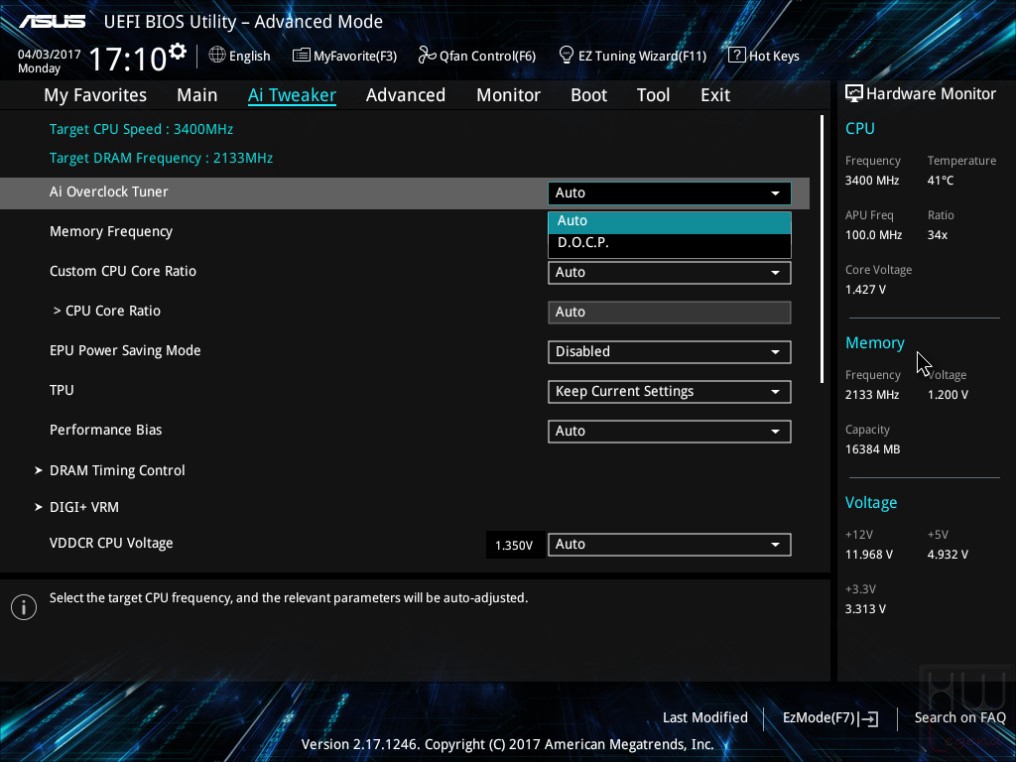Click the MyFavorite list icon
1016x762 pixels.
(301, 55)
